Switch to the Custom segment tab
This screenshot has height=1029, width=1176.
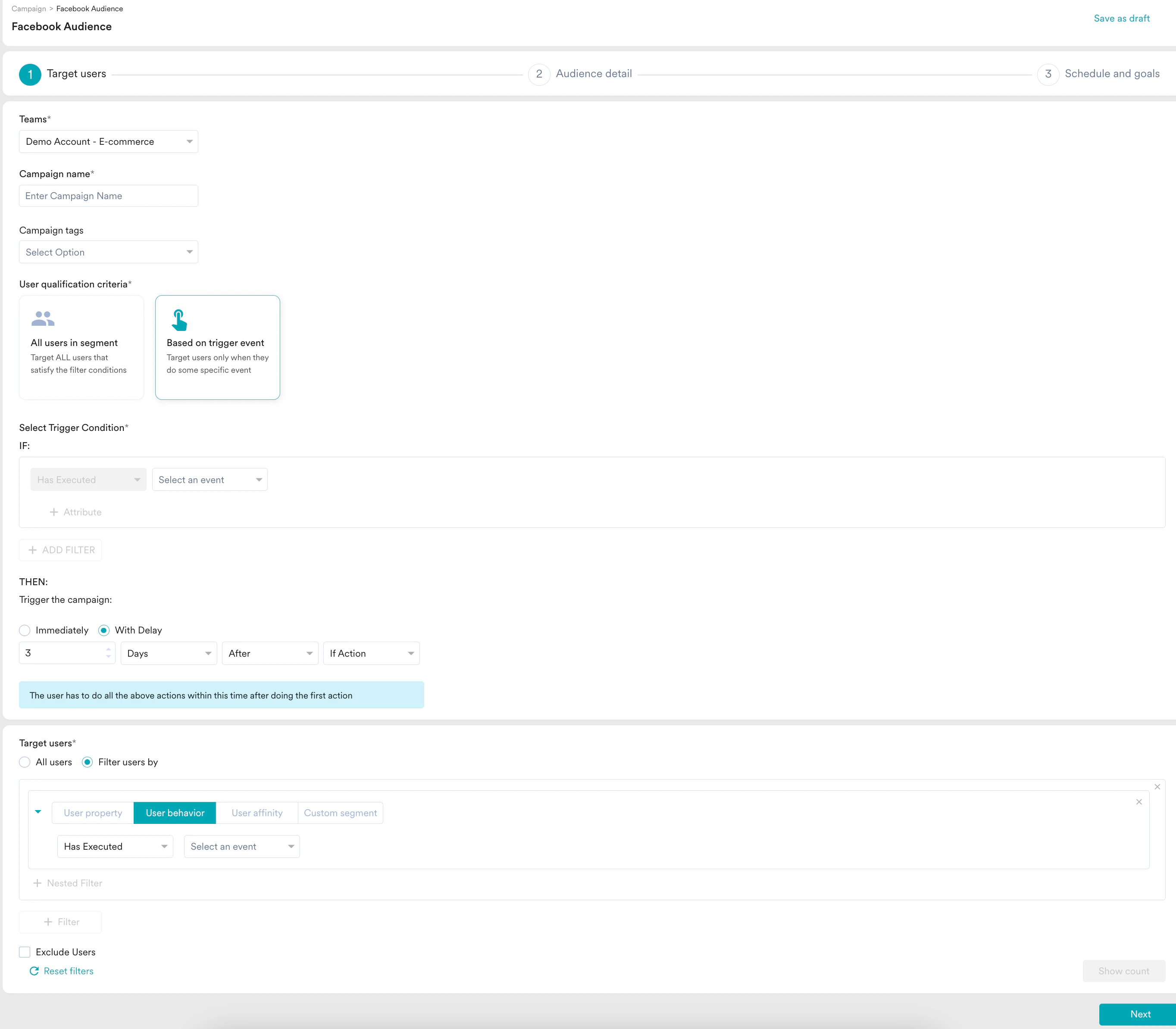340,813
